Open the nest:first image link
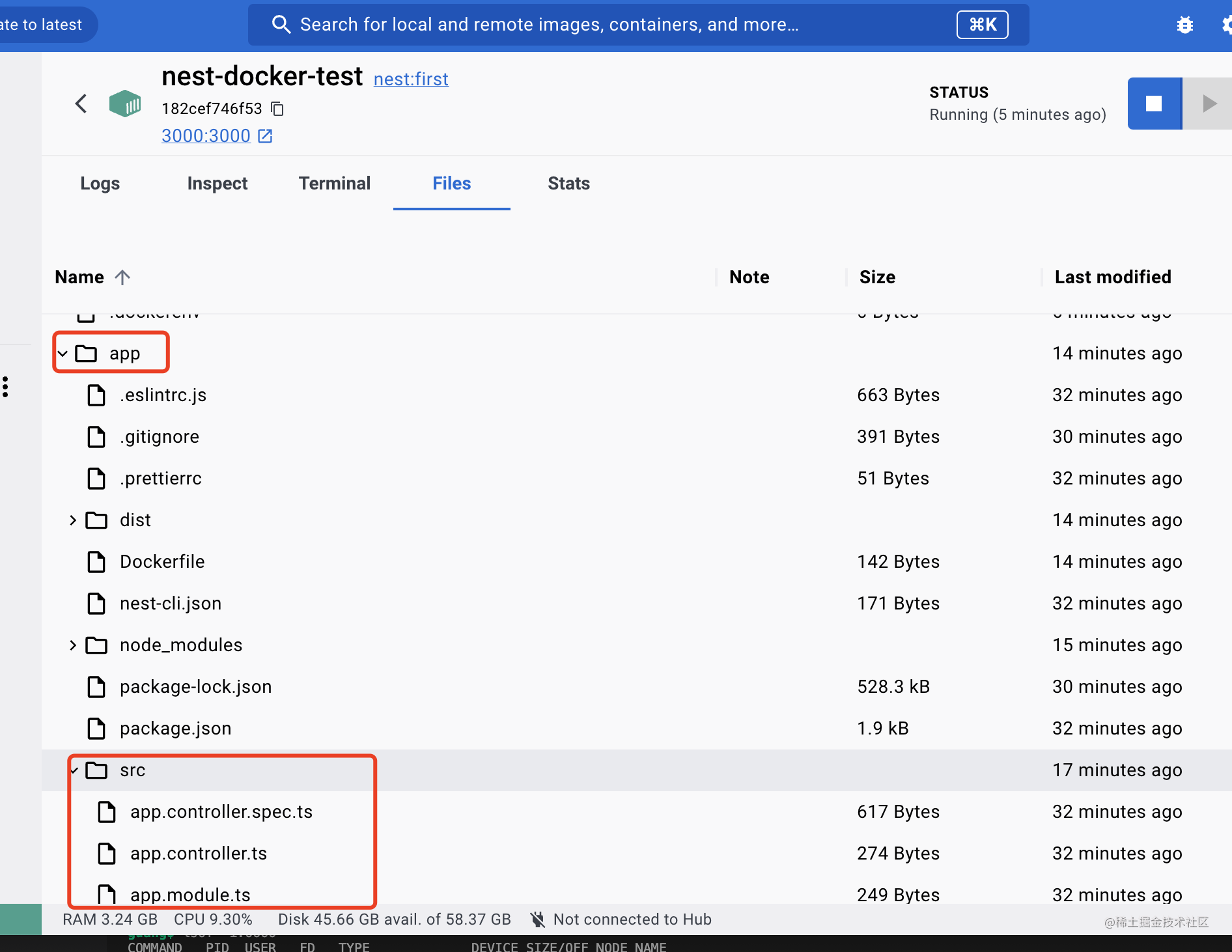The image size is (1232, 952). coord(411,79)
